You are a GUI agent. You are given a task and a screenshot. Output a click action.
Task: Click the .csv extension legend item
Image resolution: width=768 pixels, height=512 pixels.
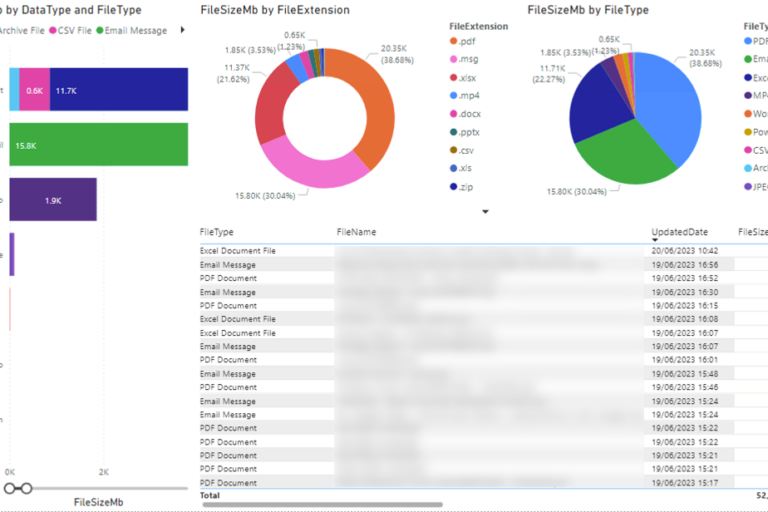point(467,151)
